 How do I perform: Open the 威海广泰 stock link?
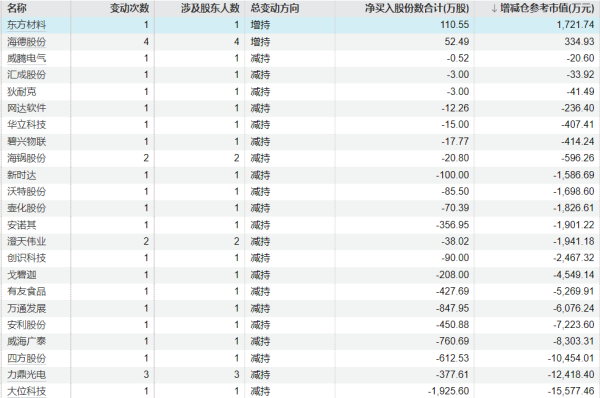coord(26,341)
